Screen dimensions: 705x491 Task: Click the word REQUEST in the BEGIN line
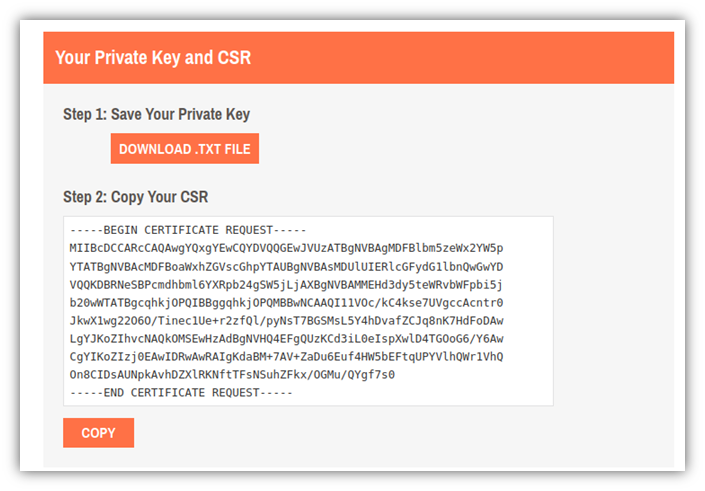(x=249, y=230)
